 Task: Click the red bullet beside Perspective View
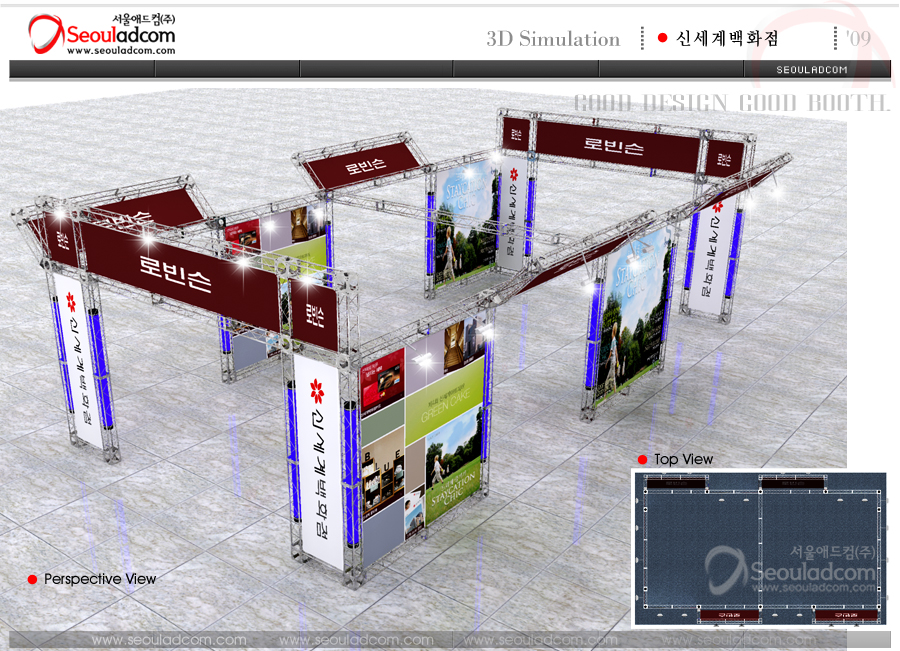pyautogui.click(x=32, y=579)
